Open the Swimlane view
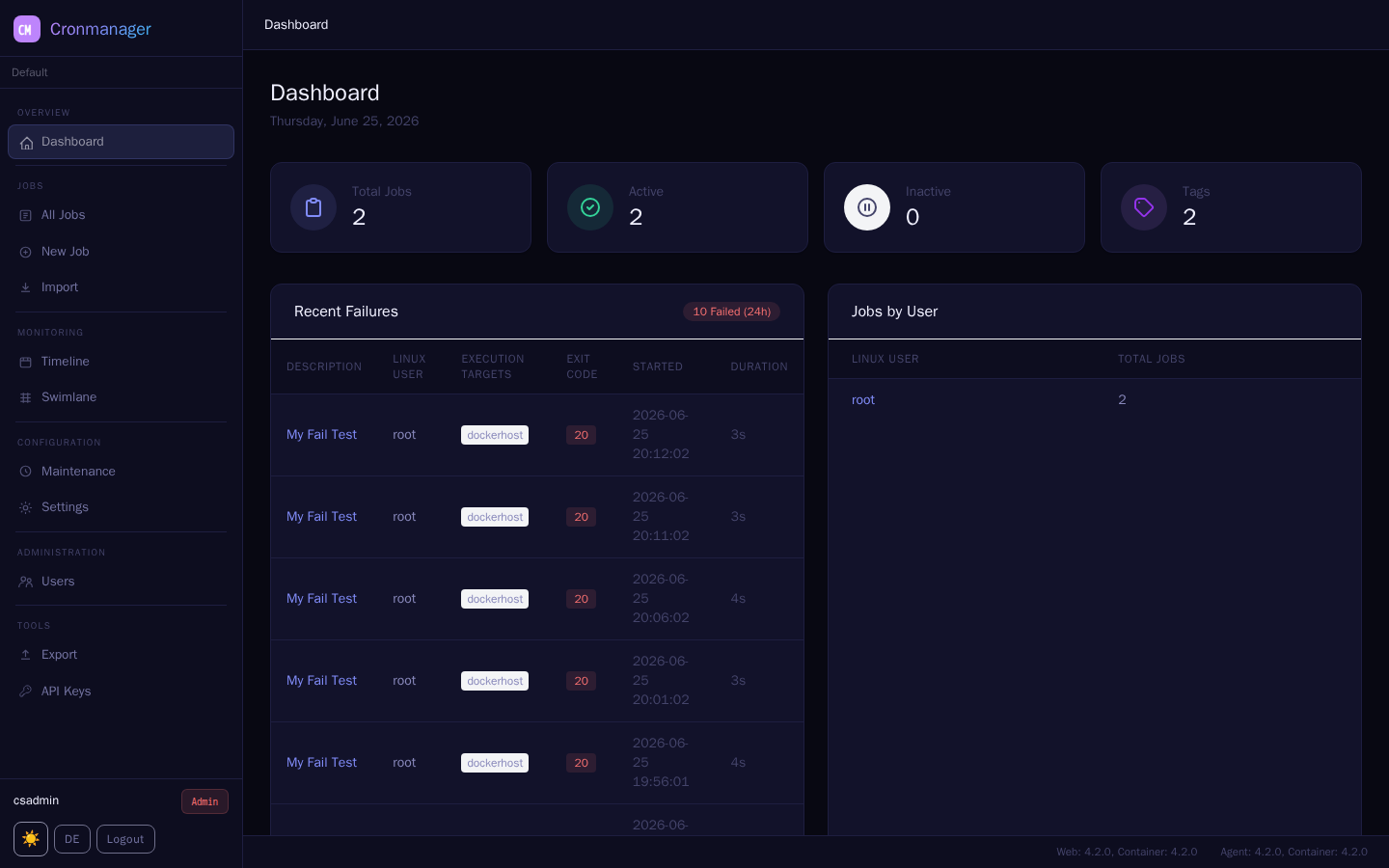 click(x=121, y=397)
